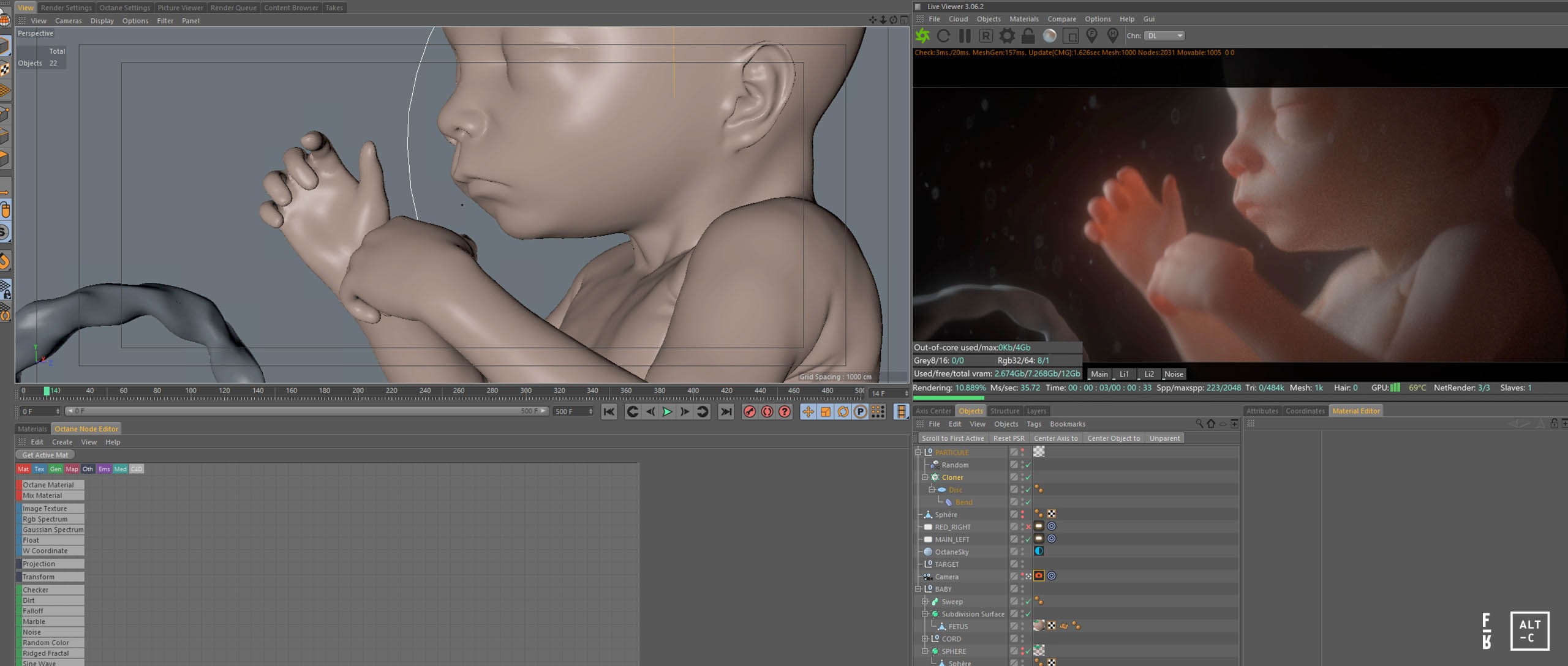The image size is (1568, 666).
Task: Click the Mix Material node type
Action: point(51,495)
